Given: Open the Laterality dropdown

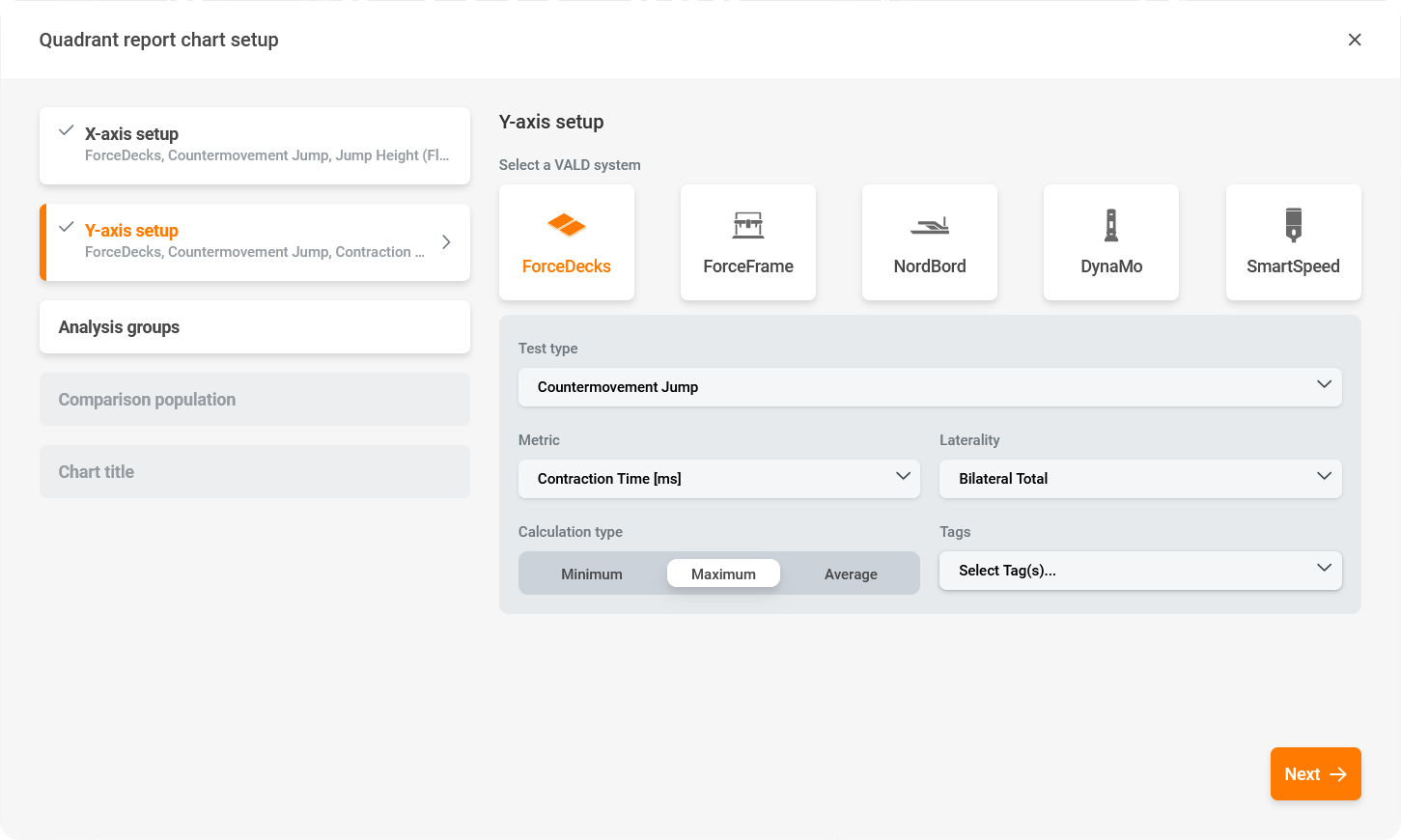Looking at the screenshot, I should pos(1140,479).
